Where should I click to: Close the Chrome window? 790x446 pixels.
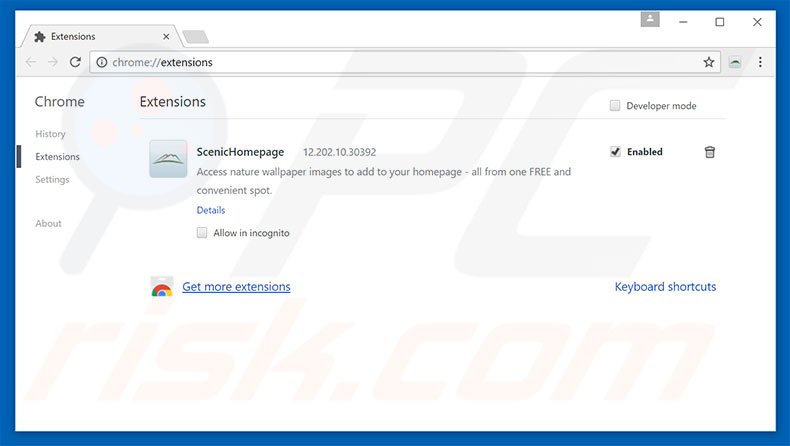tap(757, 22)
